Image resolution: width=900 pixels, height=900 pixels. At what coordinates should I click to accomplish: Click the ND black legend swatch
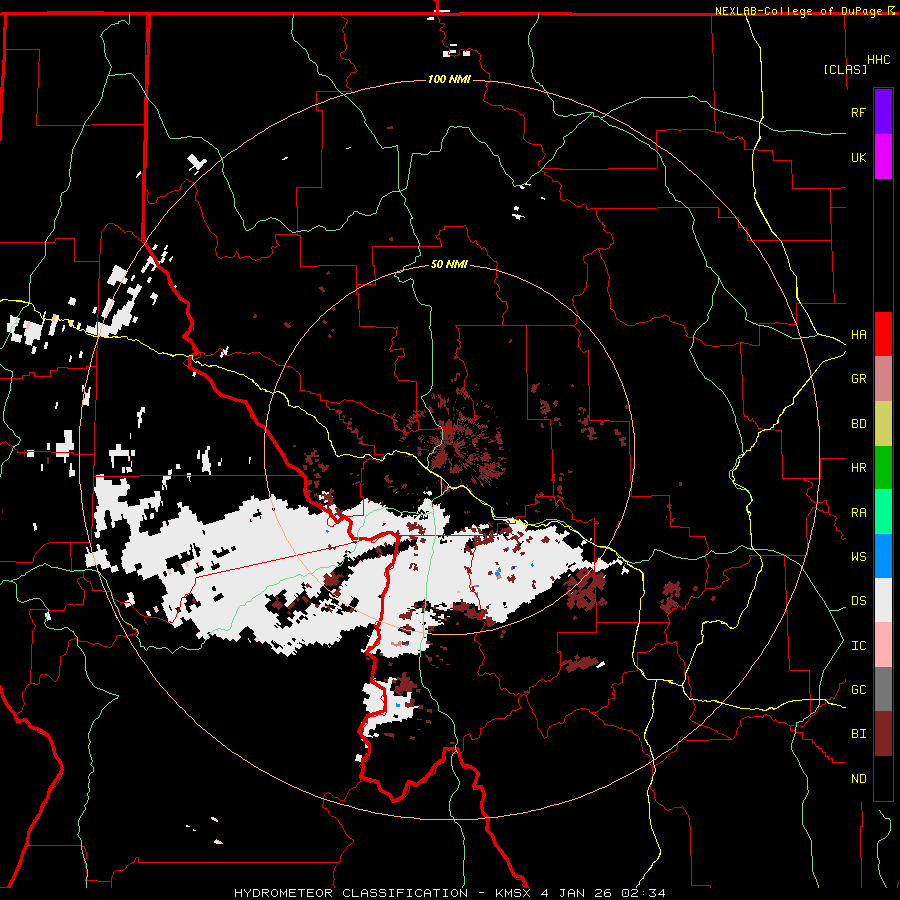[883, 778]
